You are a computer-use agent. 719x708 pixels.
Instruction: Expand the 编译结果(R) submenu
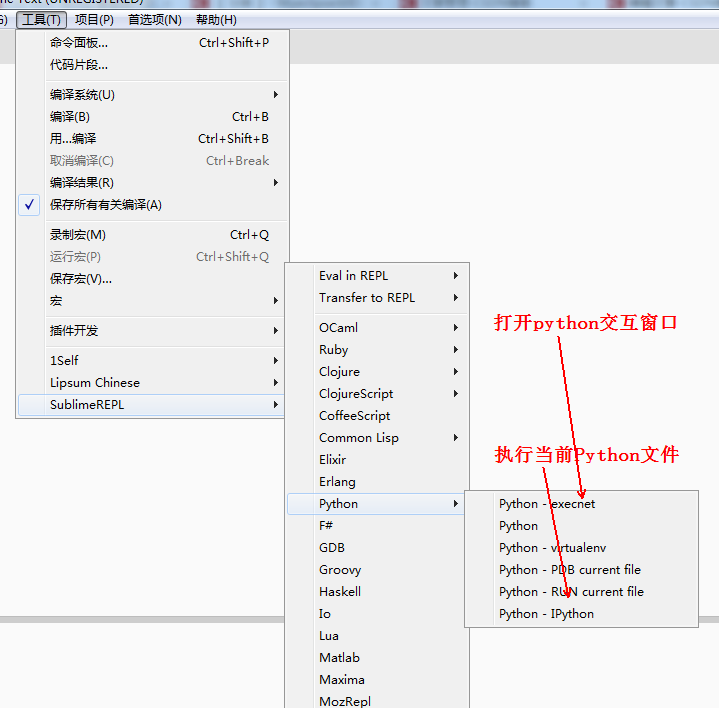(153, 183)
